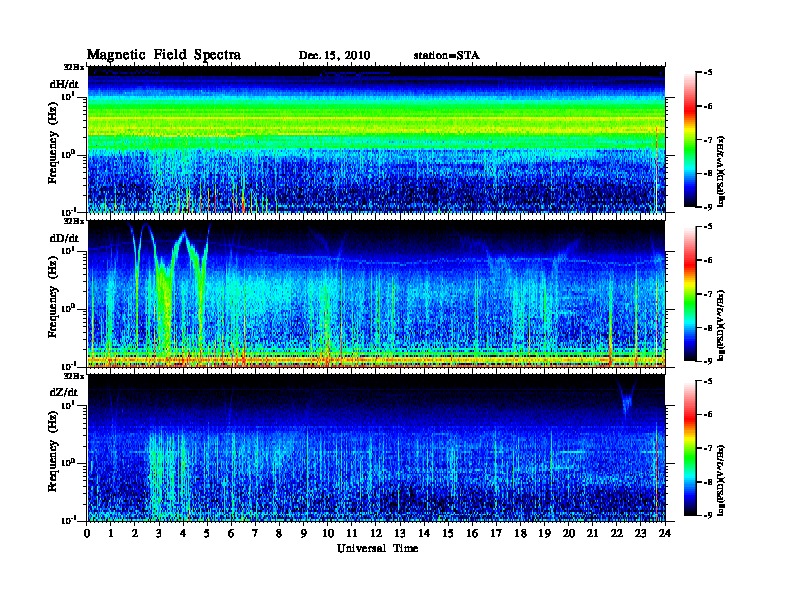The height and width of the screenshot is (612, 792).
Task: Click the "-7" value on dH/dt color scale
Action: coord(708,140)
